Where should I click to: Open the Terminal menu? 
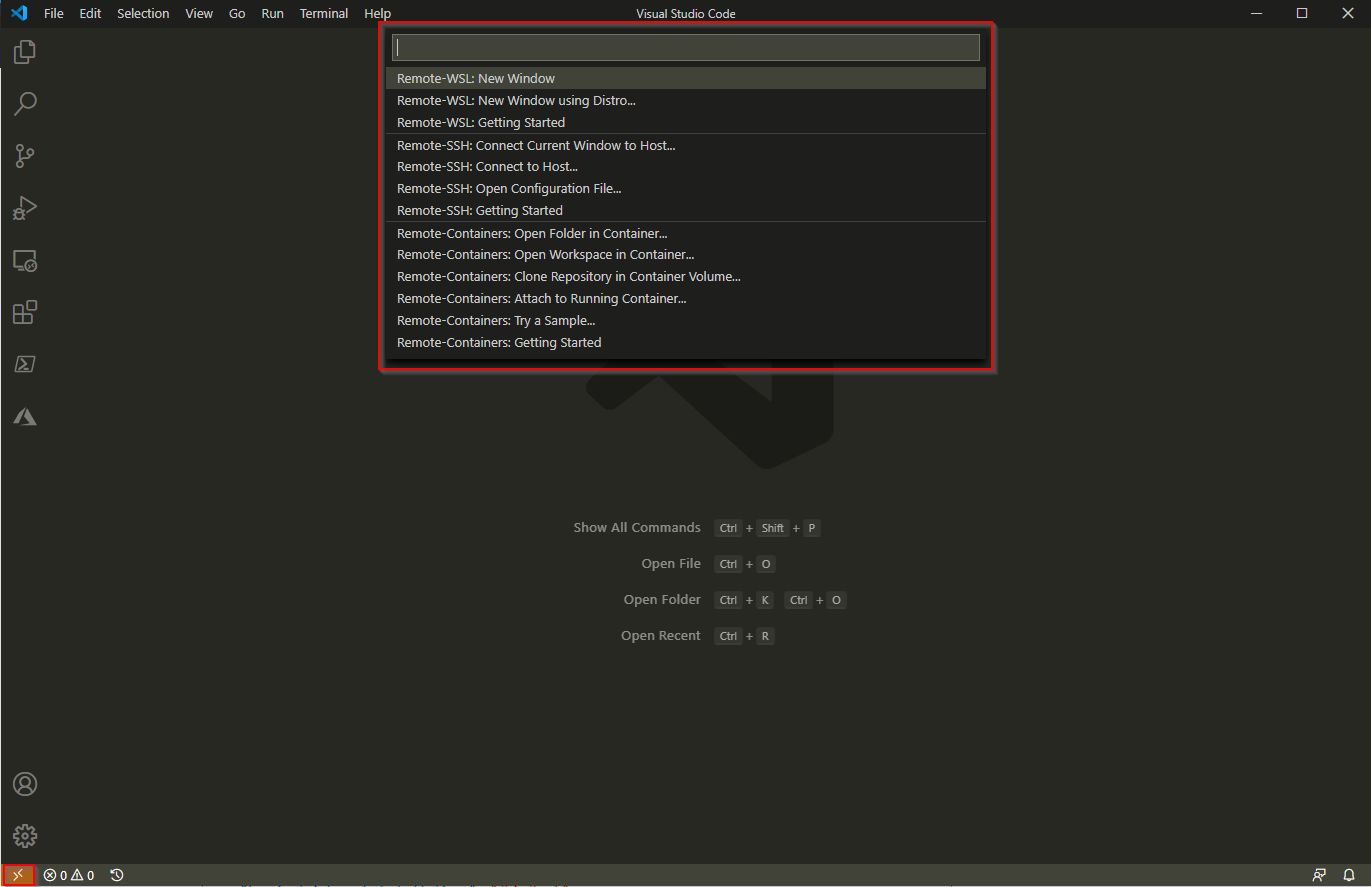[x=324, y=13]
